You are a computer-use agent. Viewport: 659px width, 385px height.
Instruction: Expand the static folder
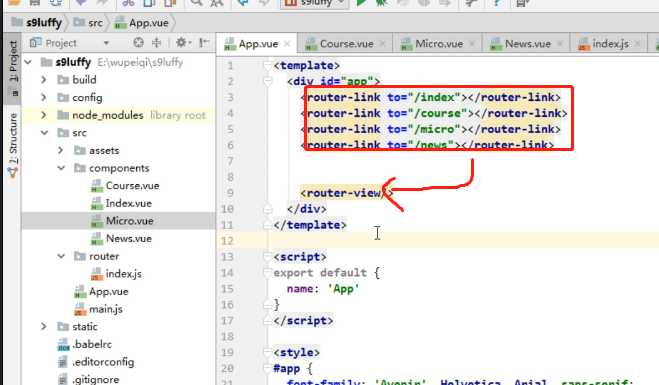pos(44,326)
